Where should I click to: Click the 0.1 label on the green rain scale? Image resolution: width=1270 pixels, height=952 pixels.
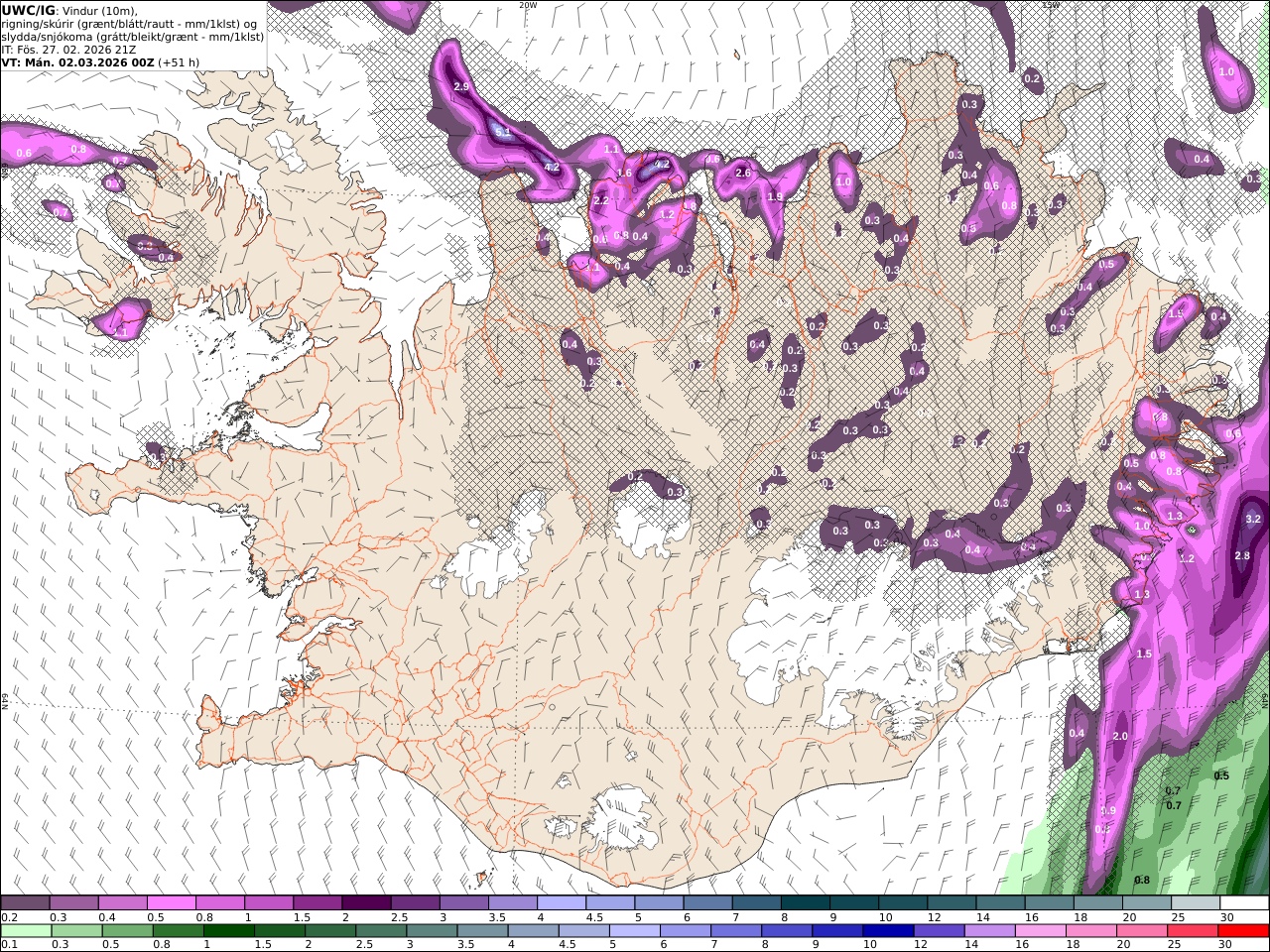pos(8,944)
